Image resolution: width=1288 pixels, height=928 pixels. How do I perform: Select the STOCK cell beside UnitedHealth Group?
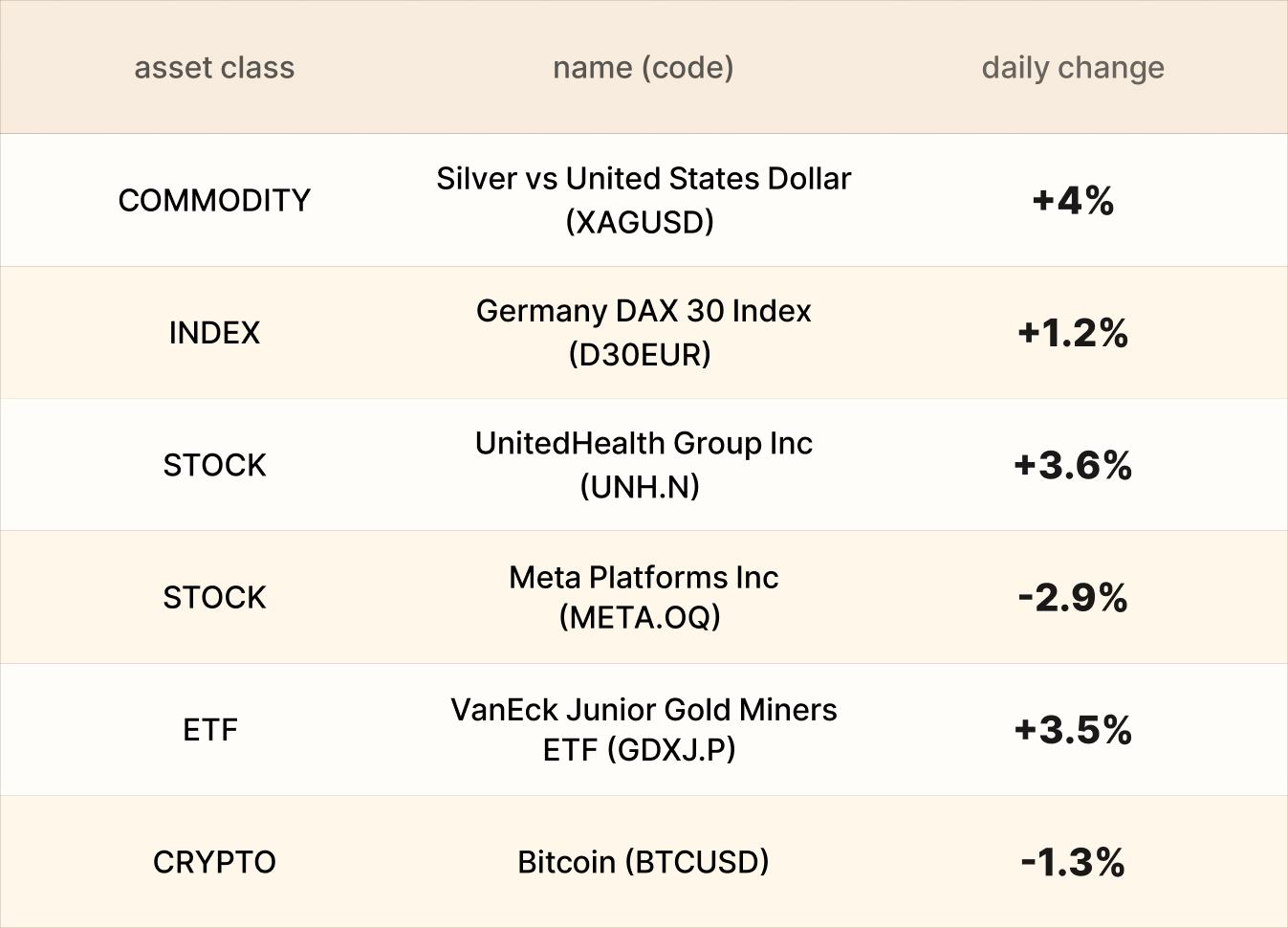[x=214, y=465]
